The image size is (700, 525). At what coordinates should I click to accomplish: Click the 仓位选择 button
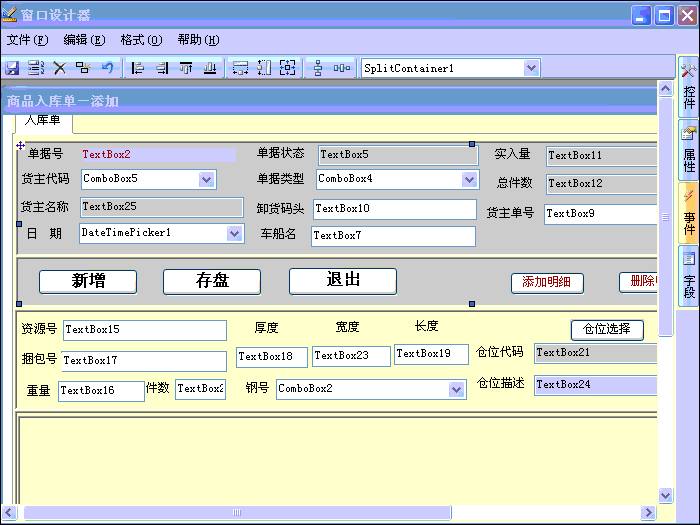(x=607, y=329)
